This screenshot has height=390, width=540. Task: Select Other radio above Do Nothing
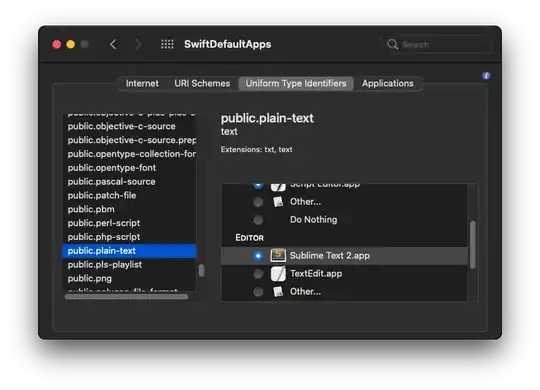click(258, 202)
